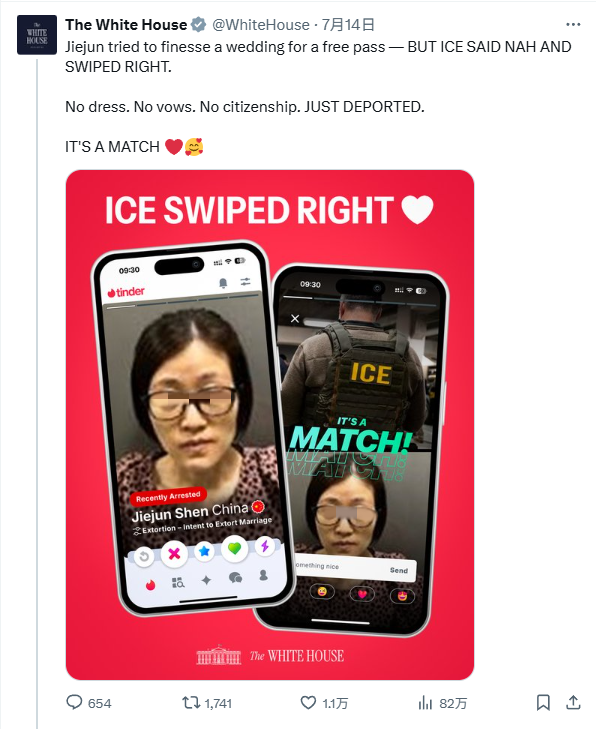Like the tweet with heart icon

pyautogui.click(x=308, y=702)
